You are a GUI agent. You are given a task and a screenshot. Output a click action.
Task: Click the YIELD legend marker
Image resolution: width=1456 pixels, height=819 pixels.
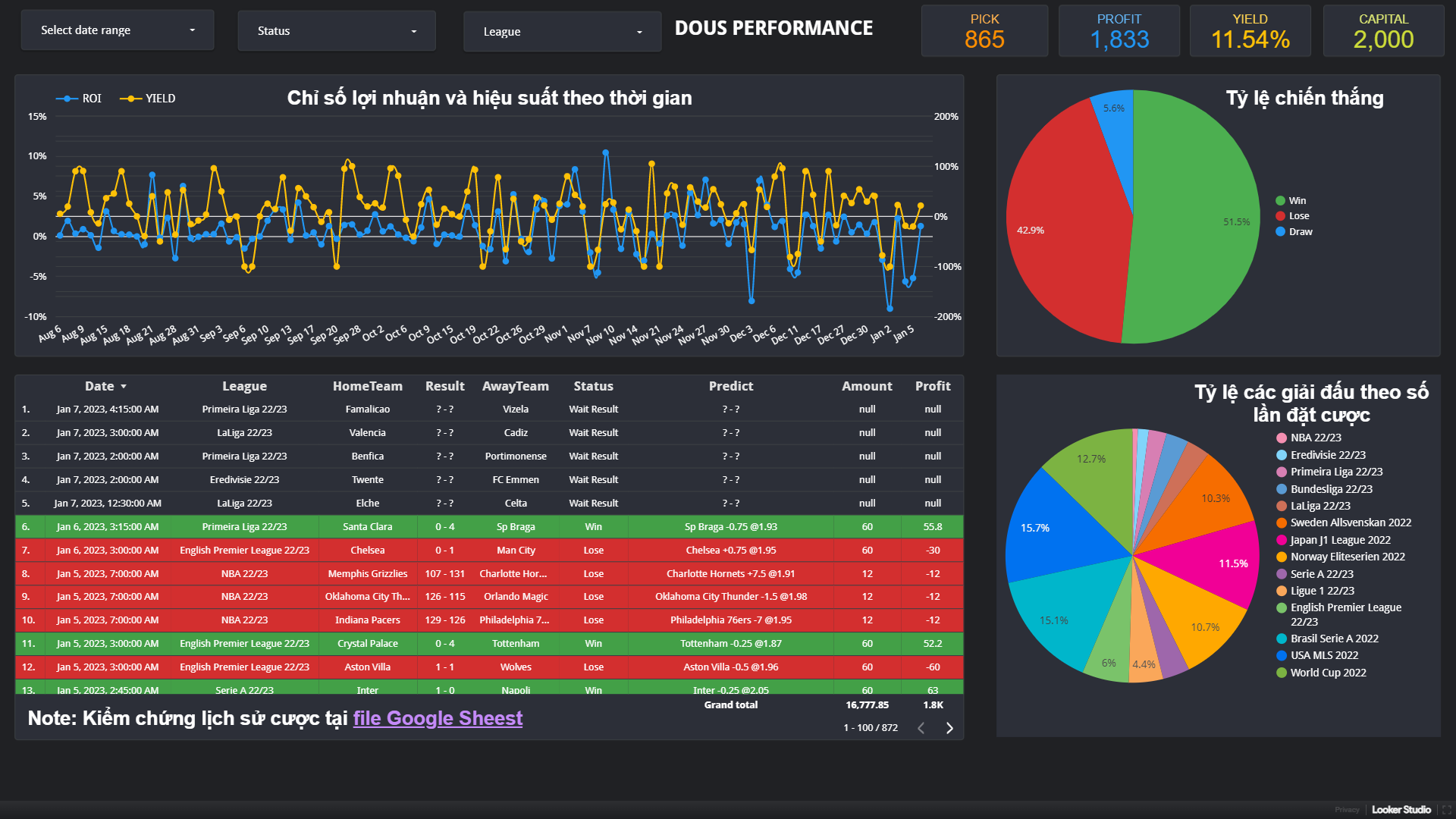coord(130,99)
